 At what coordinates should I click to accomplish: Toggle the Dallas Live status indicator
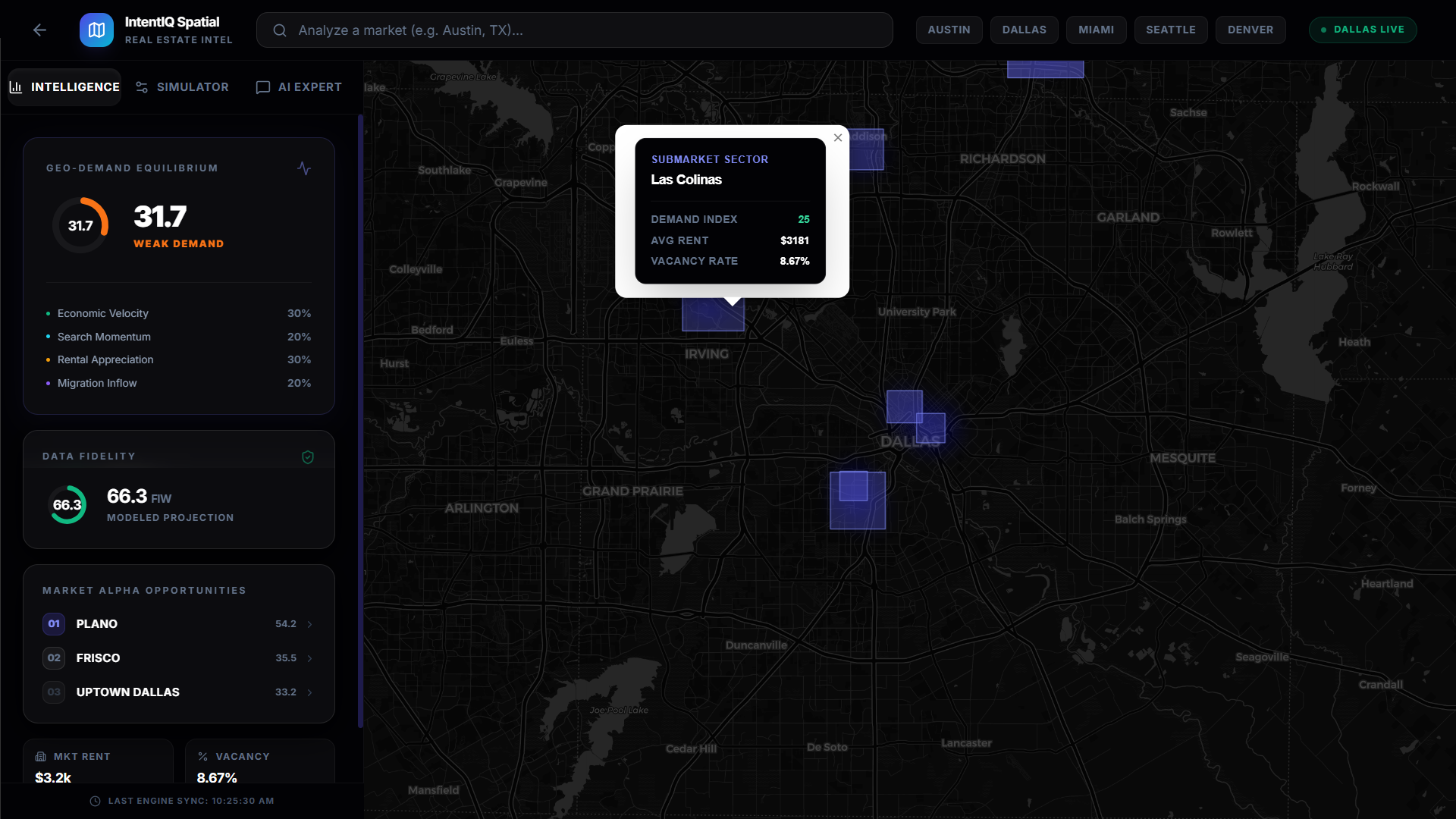point(1363,30)
